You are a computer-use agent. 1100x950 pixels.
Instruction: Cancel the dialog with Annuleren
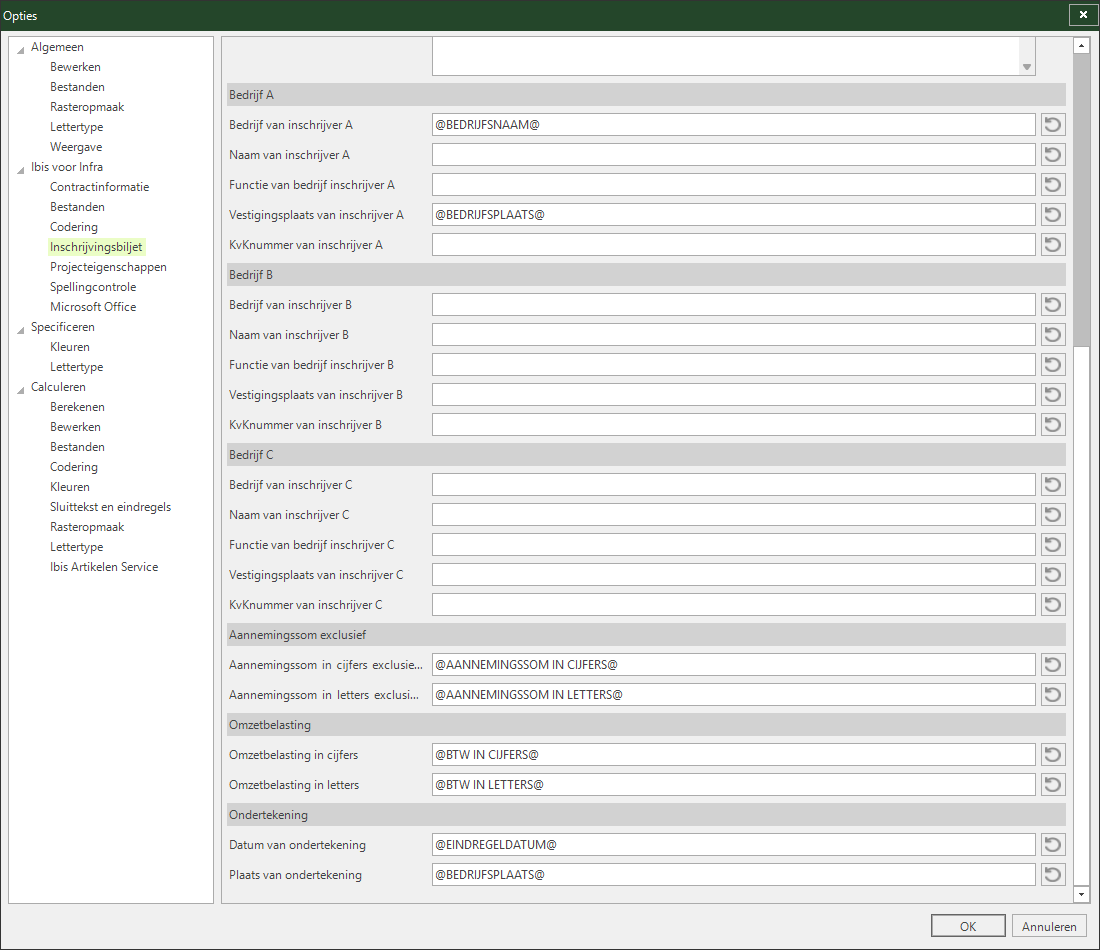coord(1049,926)
